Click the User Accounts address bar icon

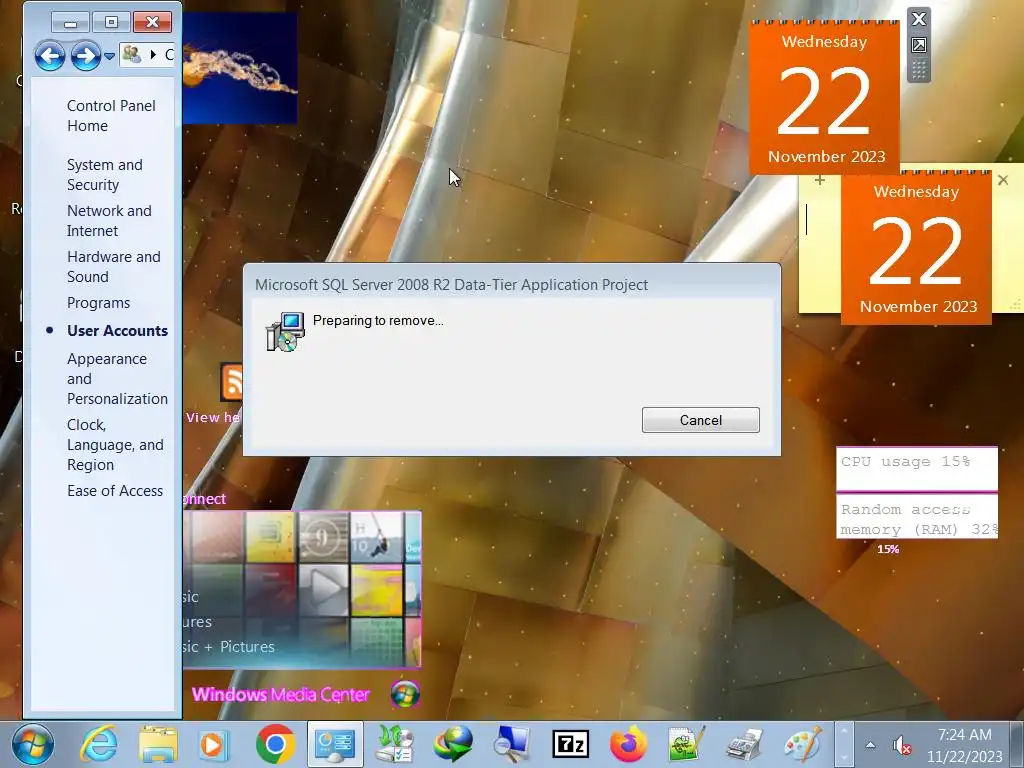[133, 54]
